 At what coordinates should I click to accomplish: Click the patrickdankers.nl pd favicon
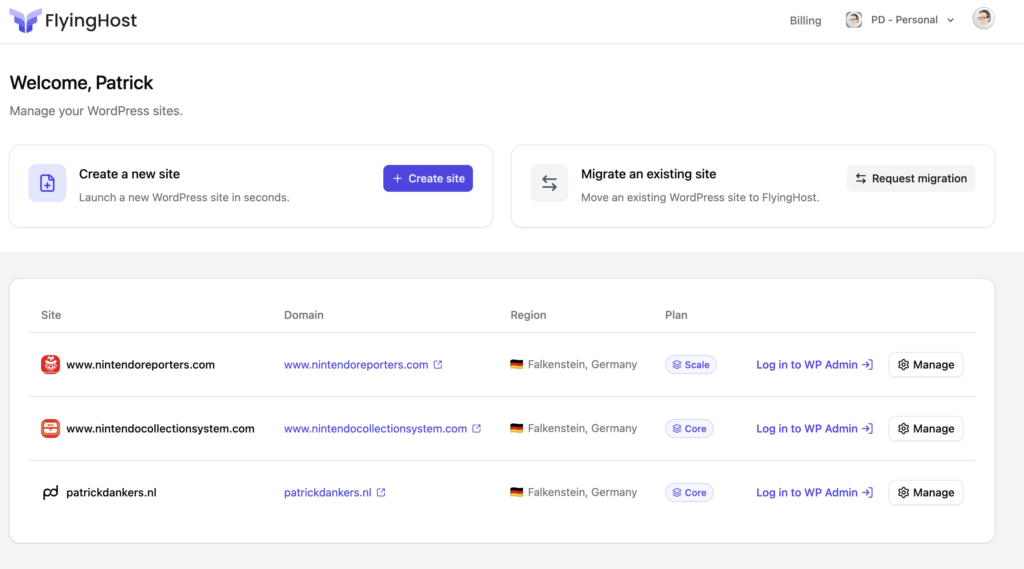click(x=50, y=493)
